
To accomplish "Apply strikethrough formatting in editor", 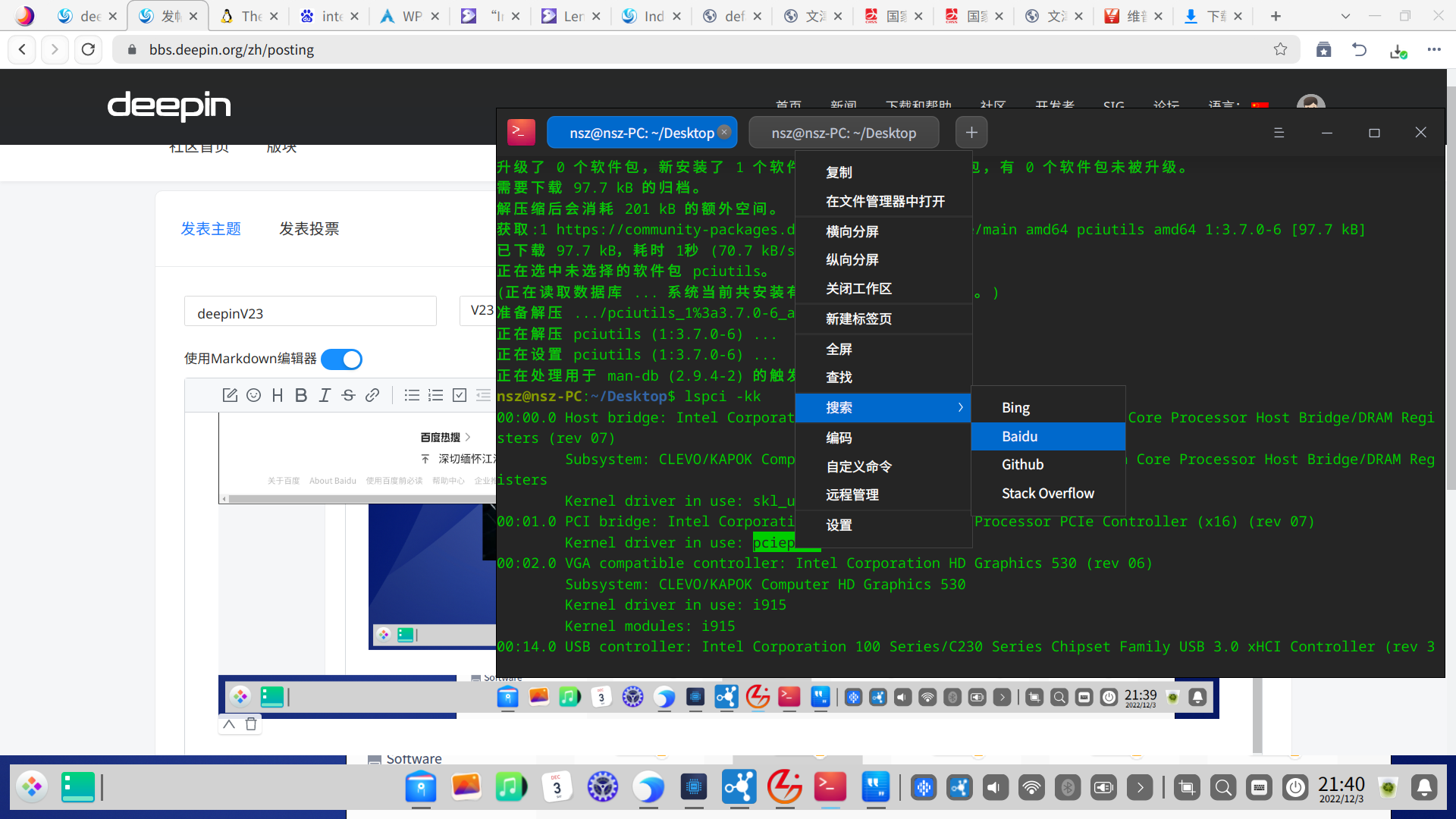I will coord(348,395).
